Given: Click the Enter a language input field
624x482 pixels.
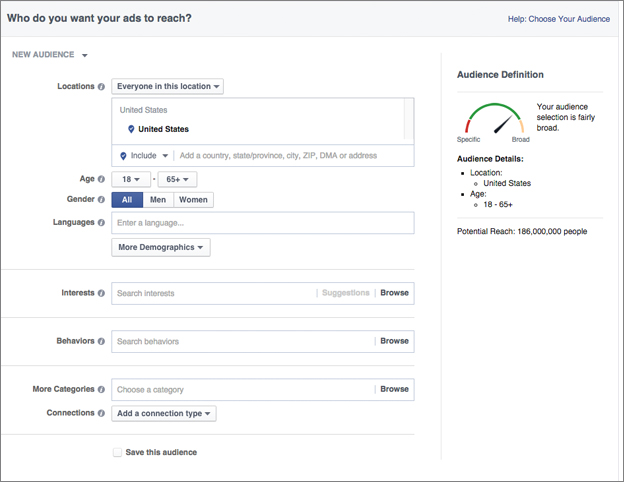Looking at the screenshot, I should click(262, 222).
